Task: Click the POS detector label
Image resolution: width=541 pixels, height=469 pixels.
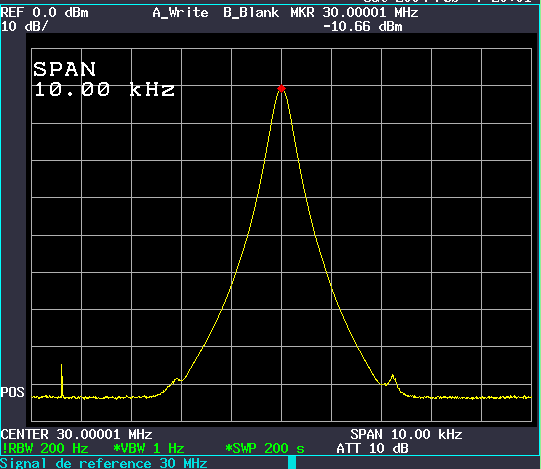Action: pyautogui.click(x=12, y=392)
